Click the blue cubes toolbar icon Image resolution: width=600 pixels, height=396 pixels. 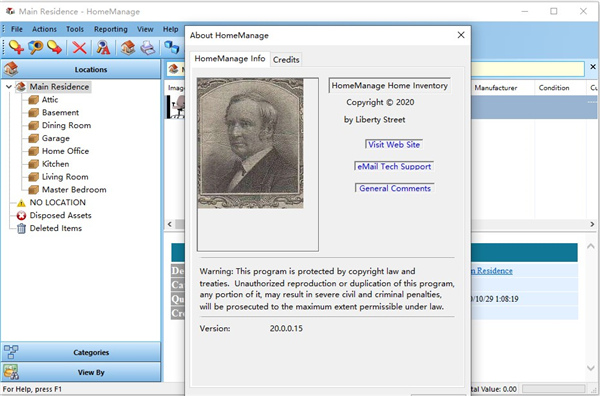click(172, 47)
